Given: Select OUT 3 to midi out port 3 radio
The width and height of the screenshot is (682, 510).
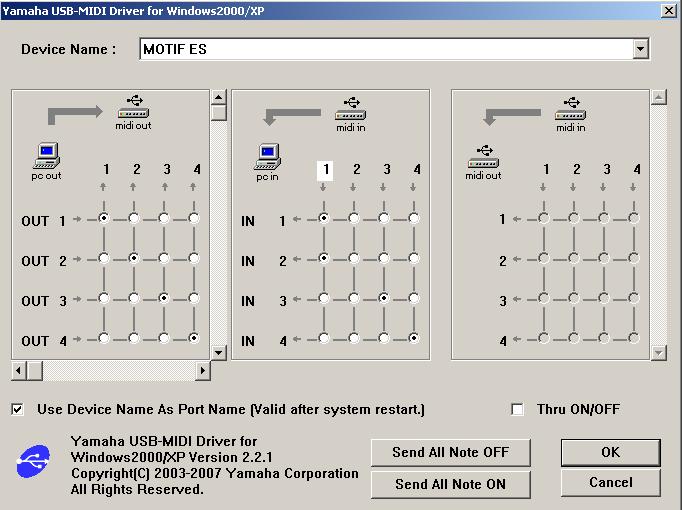Looking at the screenshot, I should (164, 298).
